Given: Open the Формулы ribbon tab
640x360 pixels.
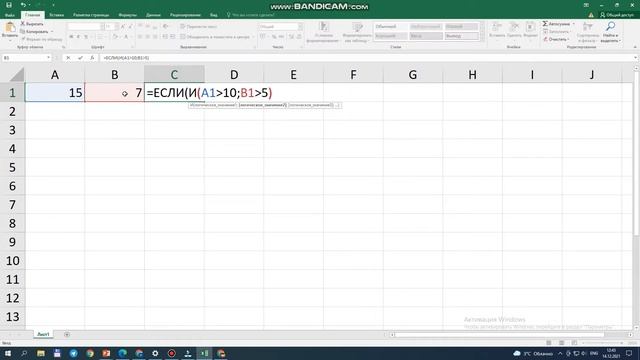Looking at the screenshot, I should (x=127, y=15).
